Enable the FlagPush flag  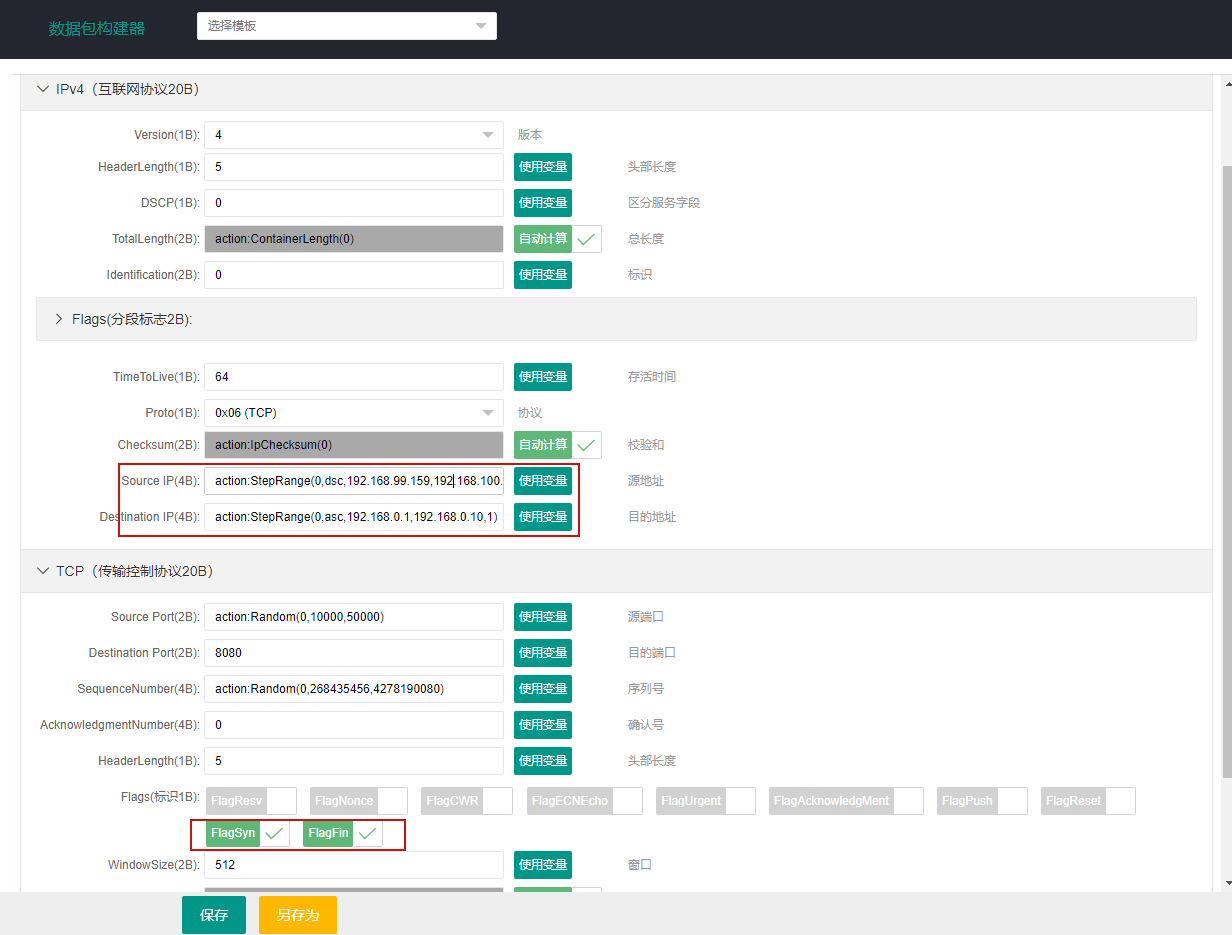[x=1012, y=801]
